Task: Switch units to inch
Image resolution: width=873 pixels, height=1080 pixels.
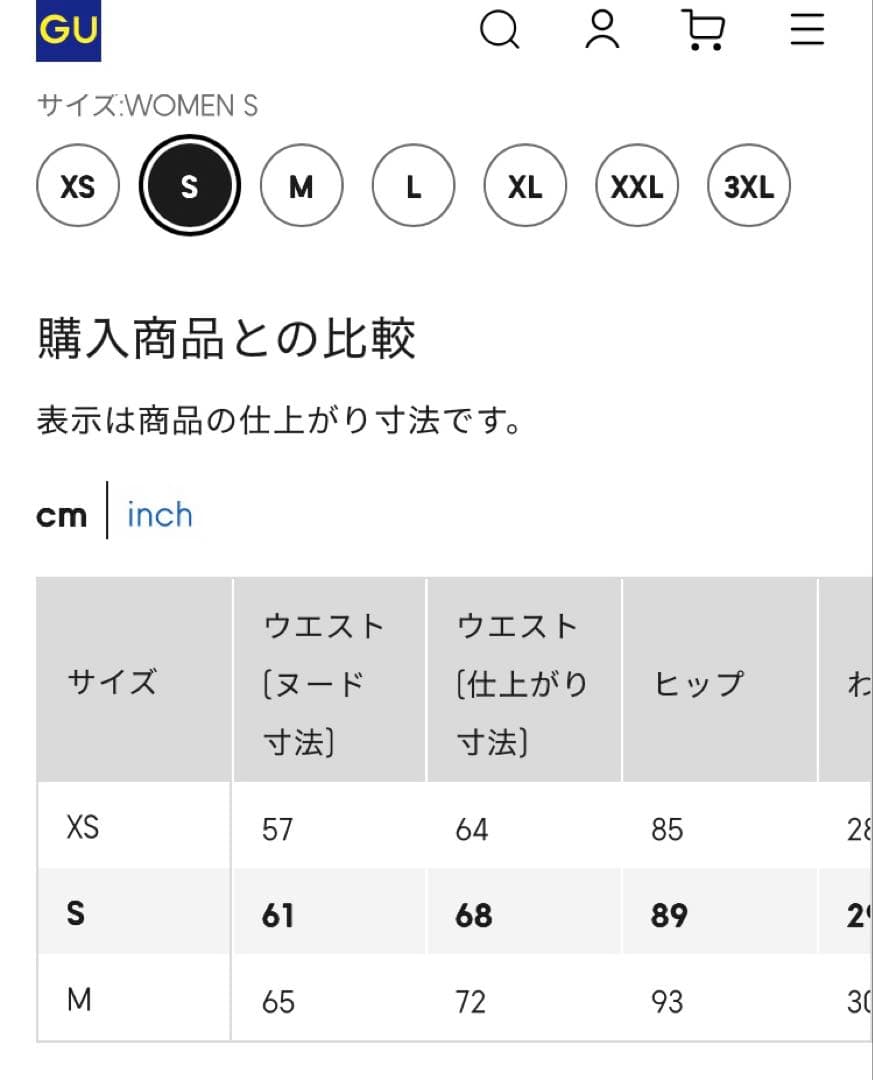Action: (160, 515)
